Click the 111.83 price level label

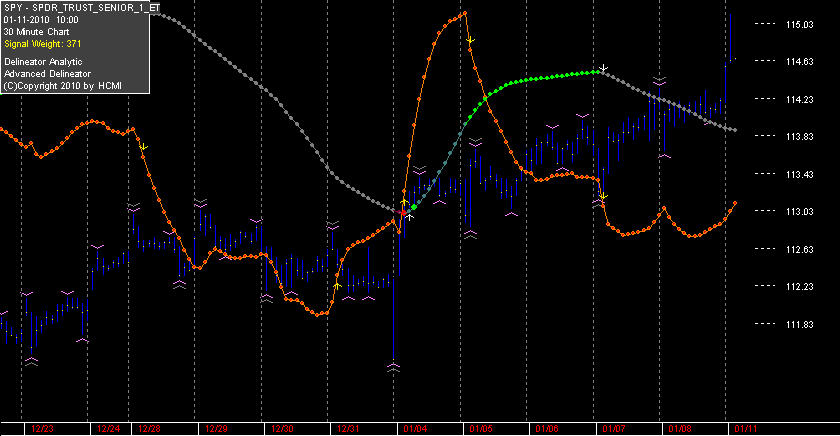(799, 324)
